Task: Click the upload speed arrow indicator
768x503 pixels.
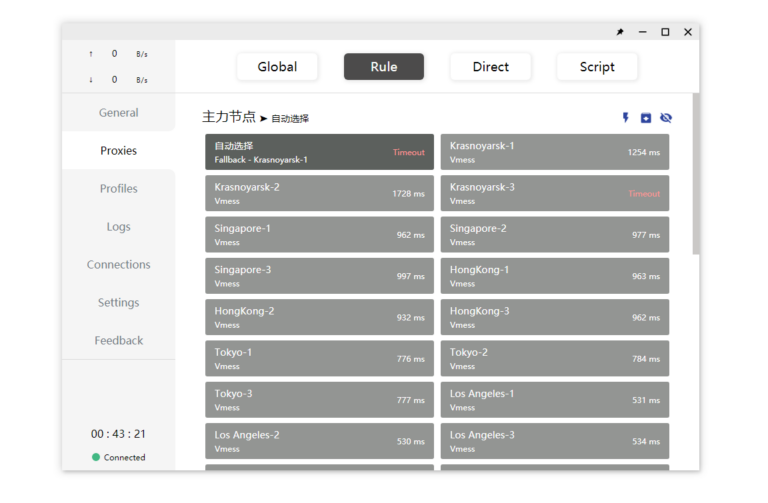Action: coord(91,54)
